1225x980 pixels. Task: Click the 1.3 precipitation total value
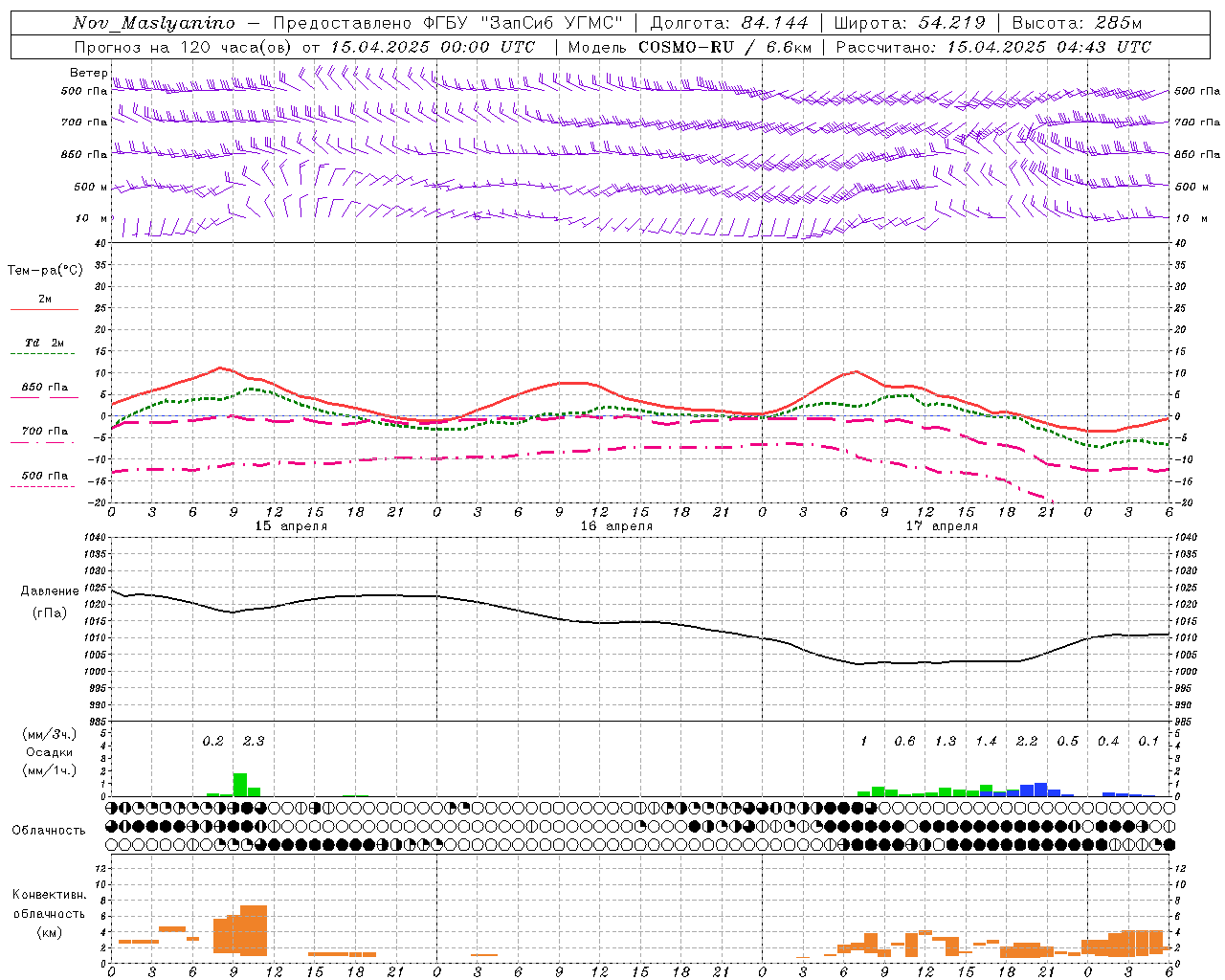946,742
